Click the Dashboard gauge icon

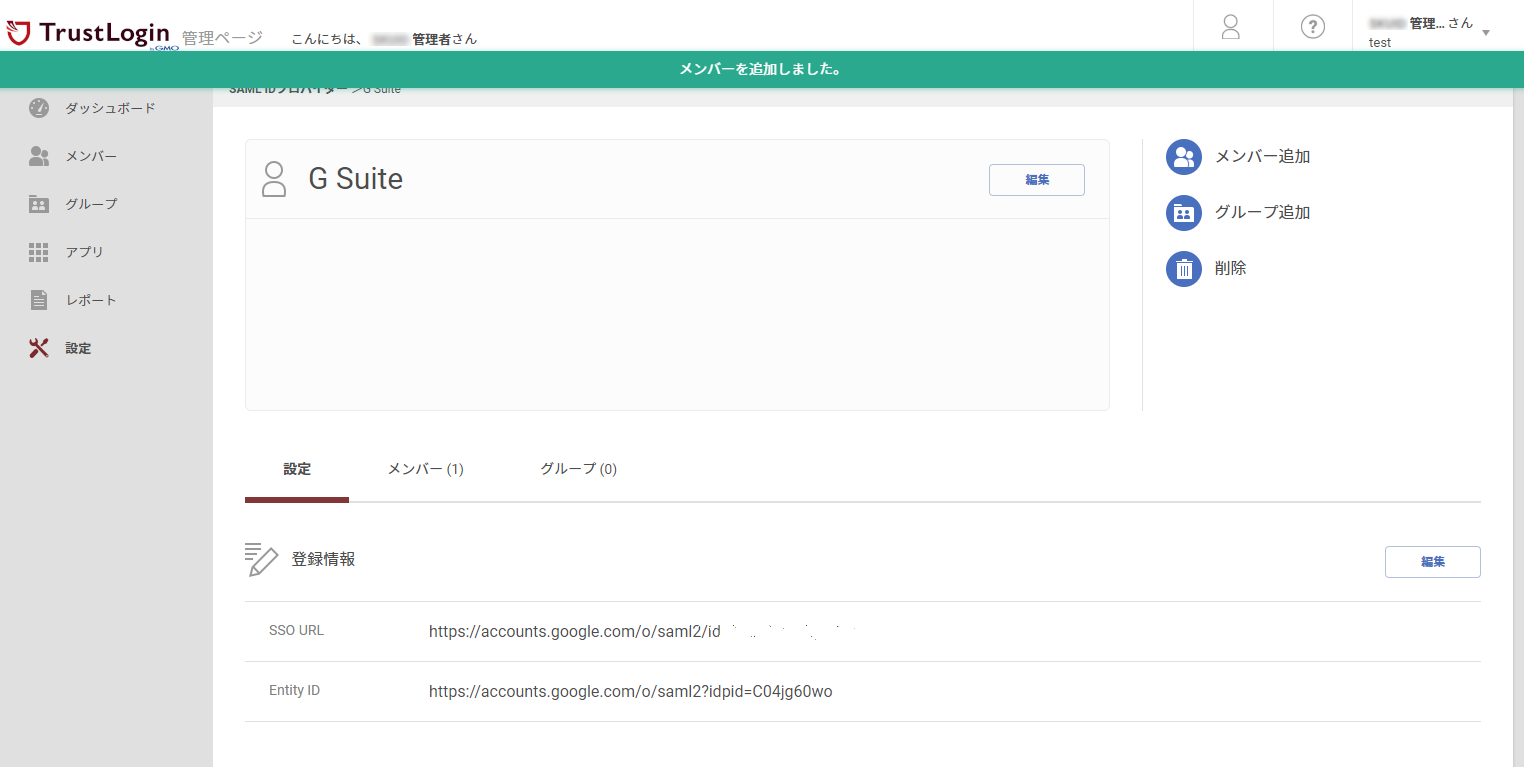click(x=39, y=108)
